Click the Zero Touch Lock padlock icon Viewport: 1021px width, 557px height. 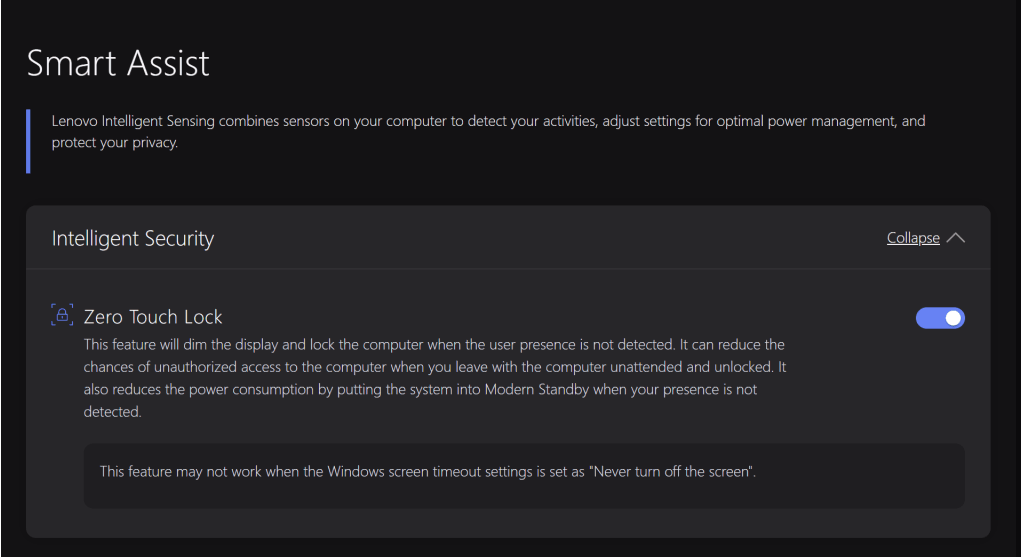tap(62, 316)
